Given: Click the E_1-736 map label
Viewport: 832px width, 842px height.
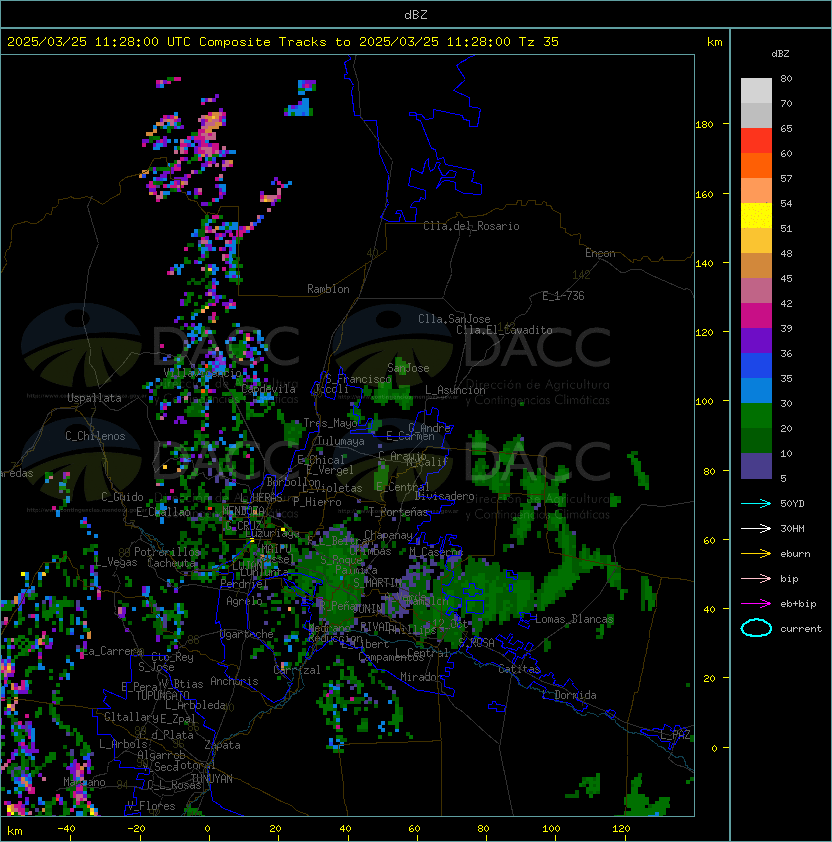Looking at the screenshot, I should click(563, 296).
